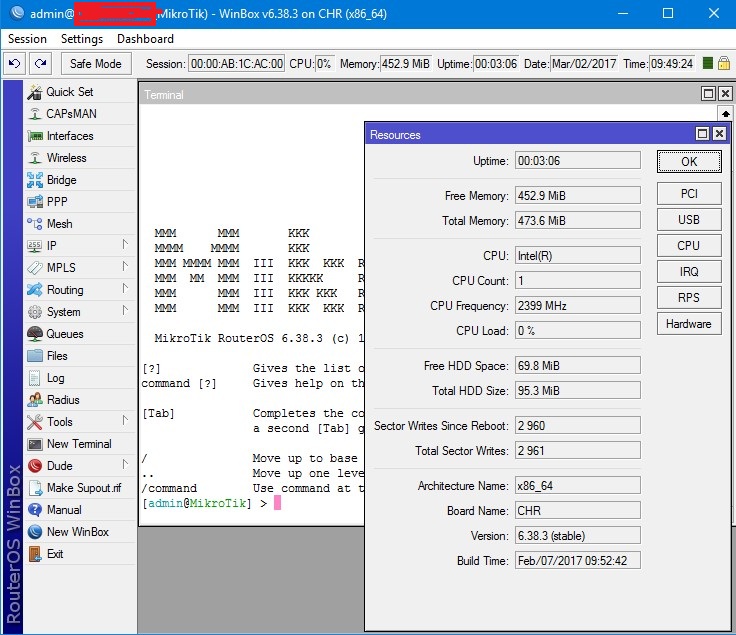Viewport: 736px width, 635px height.
Task: Expand the Dude submenu
Action: click(x=125, y=465)
